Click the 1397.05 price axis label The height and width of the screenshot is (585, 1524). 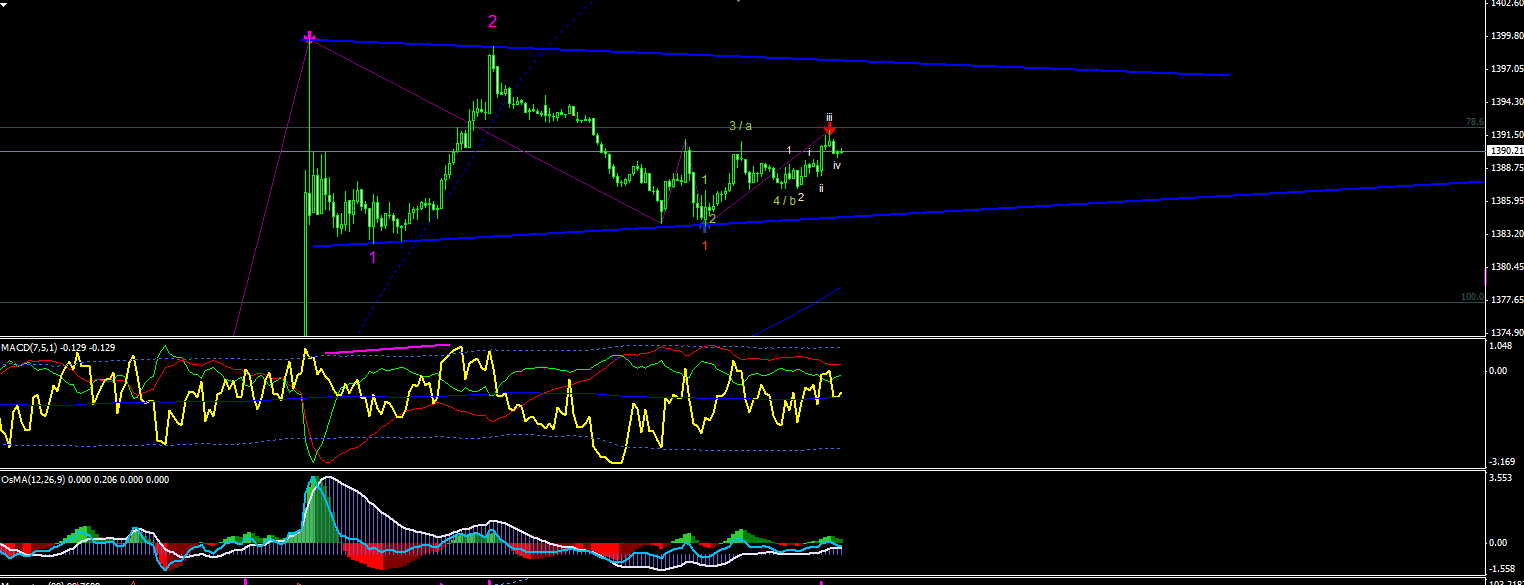coord(1506,69)
